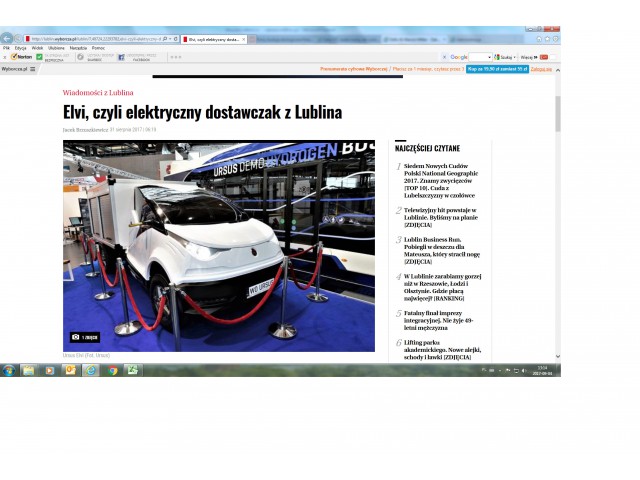
Task: Open the Wyborcza.pl hamburger menu
Action: (x=33, y=69)
